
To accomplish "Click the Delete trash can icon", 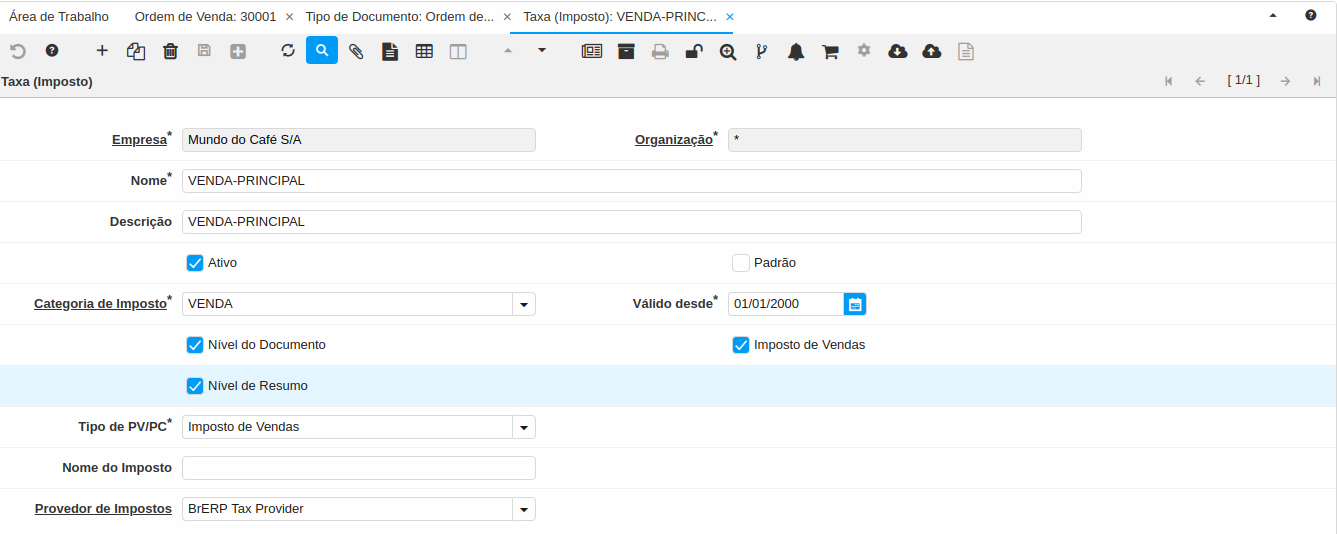I will pyautogui.click(x=171, y=51).
